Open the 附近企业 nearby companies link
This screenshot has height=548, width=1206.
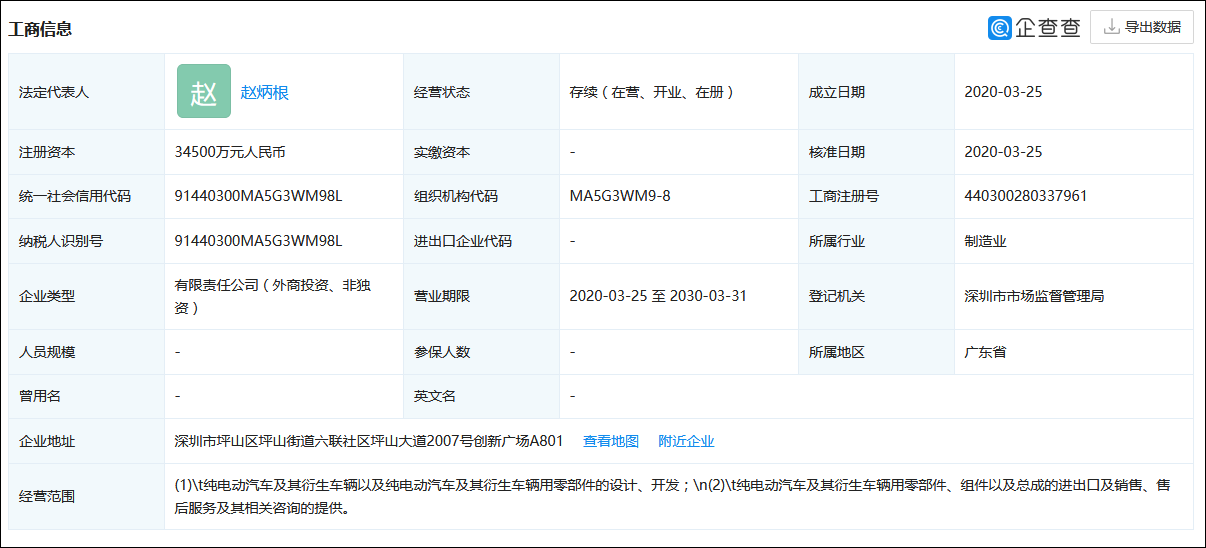pyautogui.click(x=686, y=441)
